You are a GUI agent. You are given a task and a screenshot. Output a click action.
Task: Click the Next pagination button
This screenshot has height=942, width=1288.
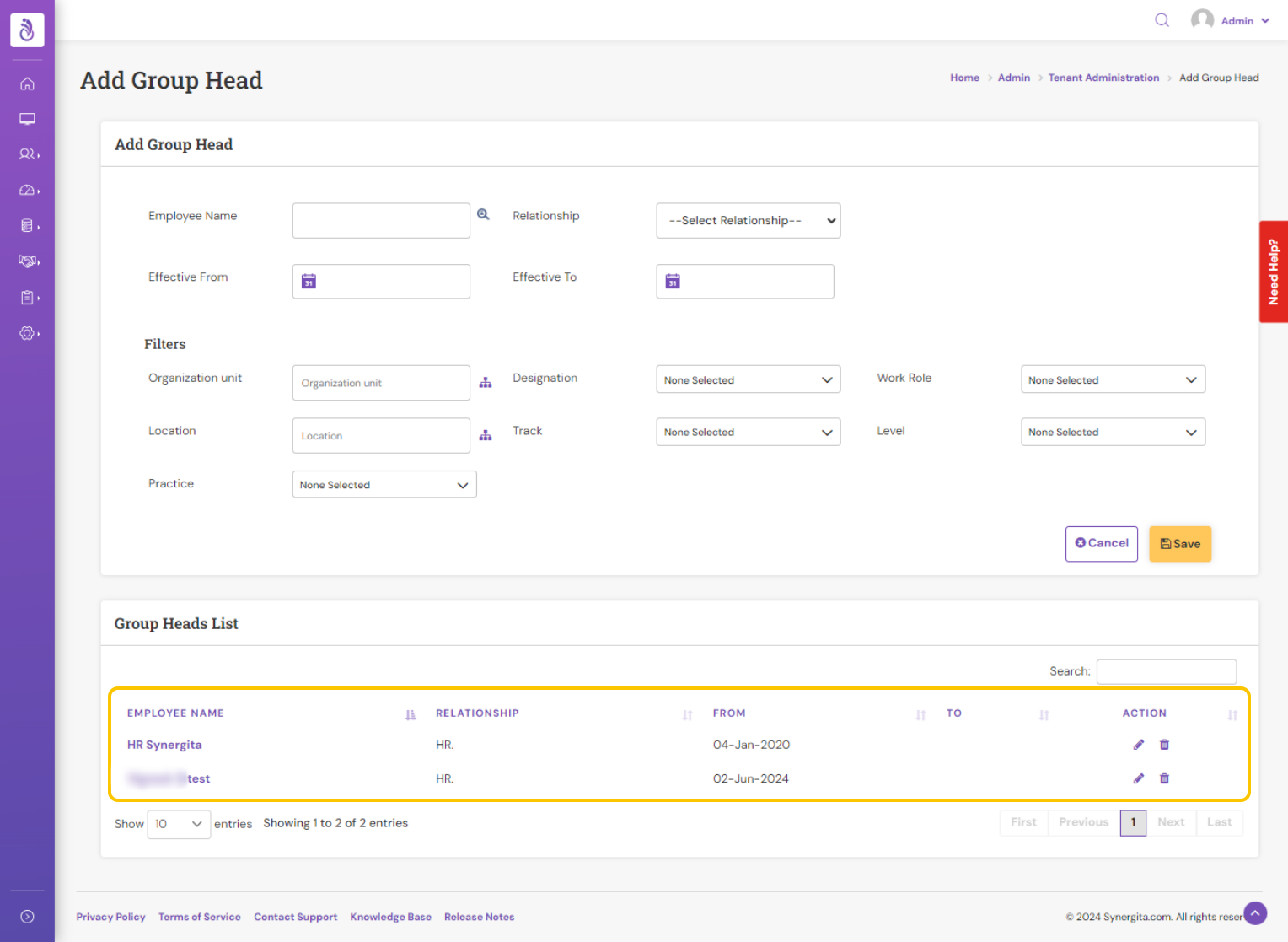pyautogui.click(x=1171, y=822)
